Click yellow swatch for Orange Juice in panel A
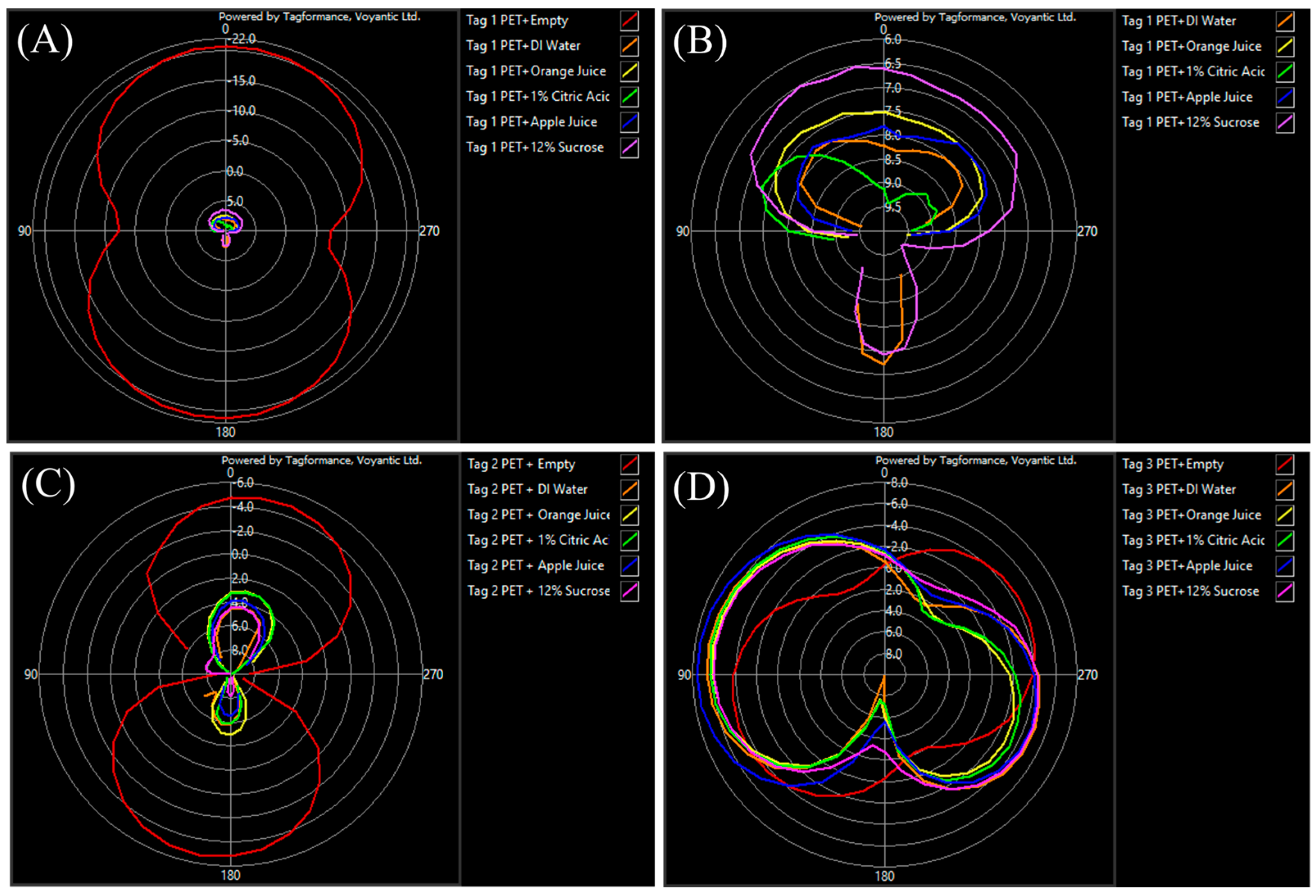Image resolution: width=1316 pixels, height=896 pixels. pyautogui.click(x=629, y=72)
